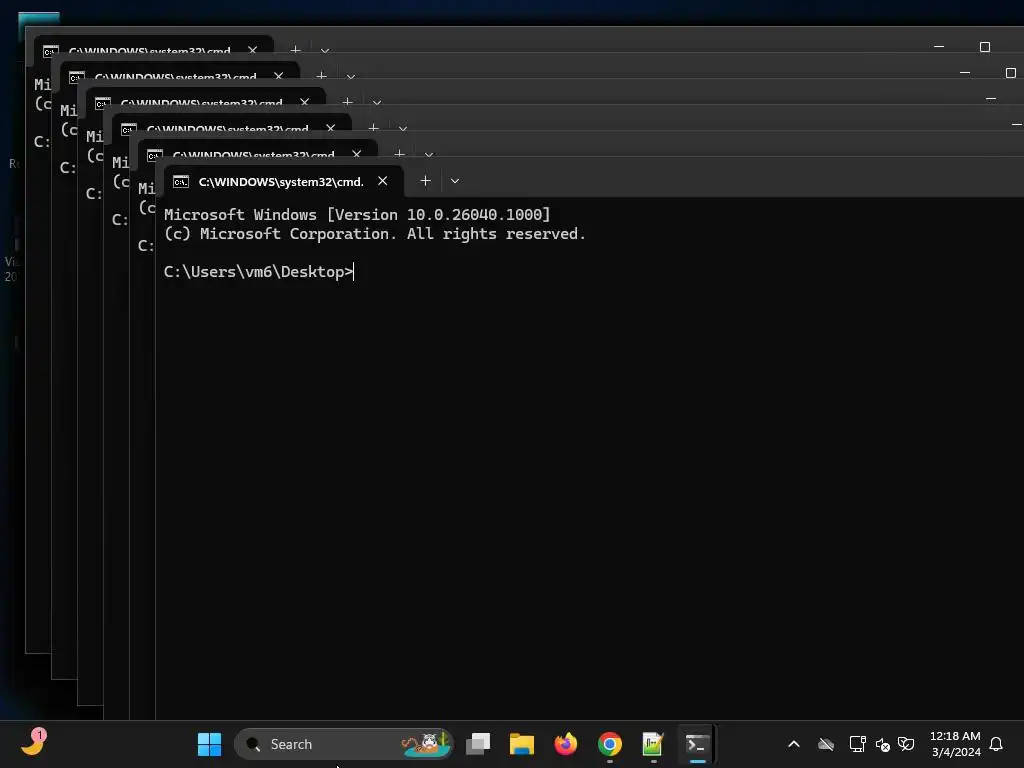Maximize the second terminal window from the back

(1011, 72)
